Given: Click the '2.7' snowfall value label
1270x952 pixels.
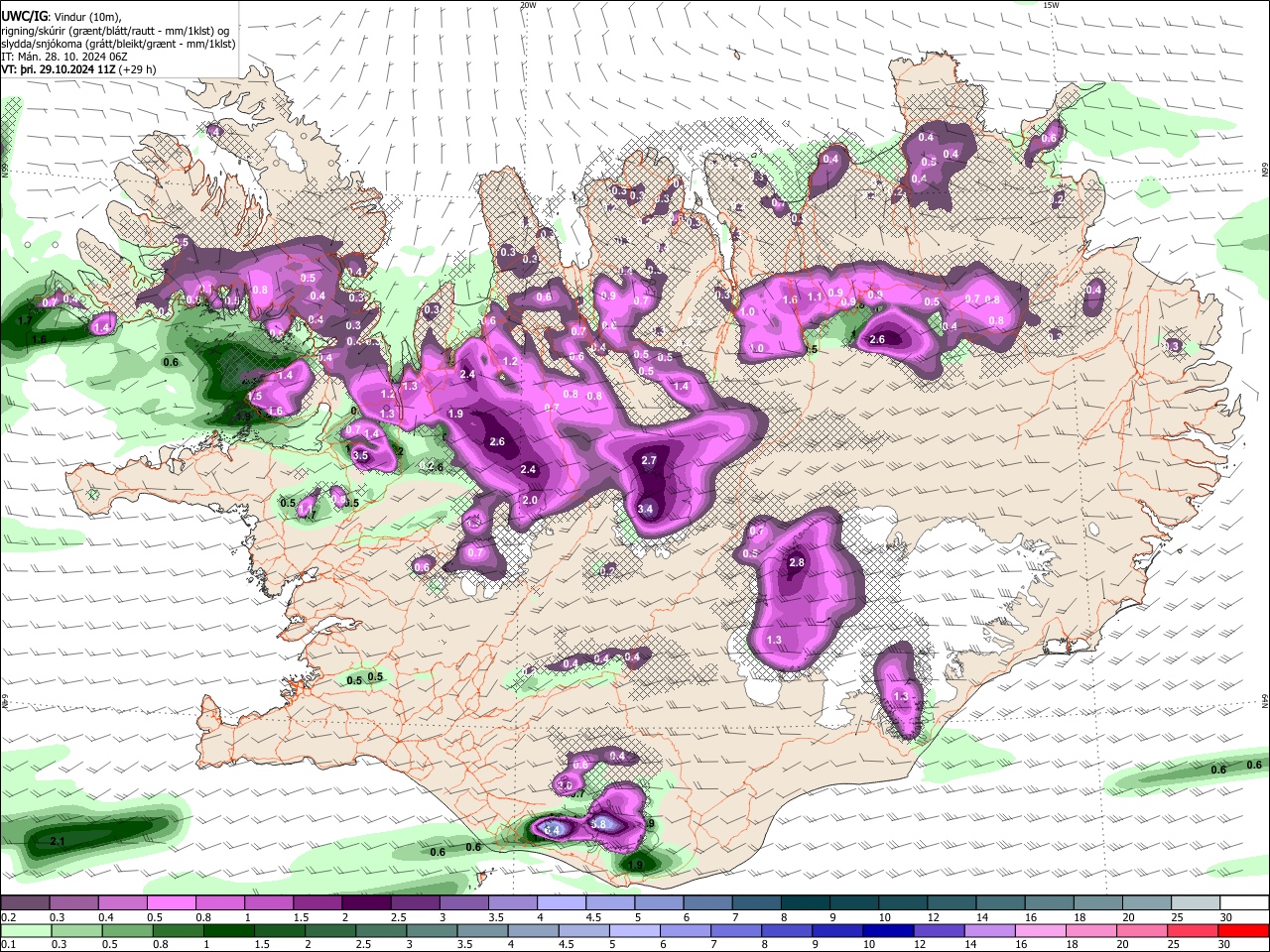Looking at the screenshot, I should pos(649,460).
